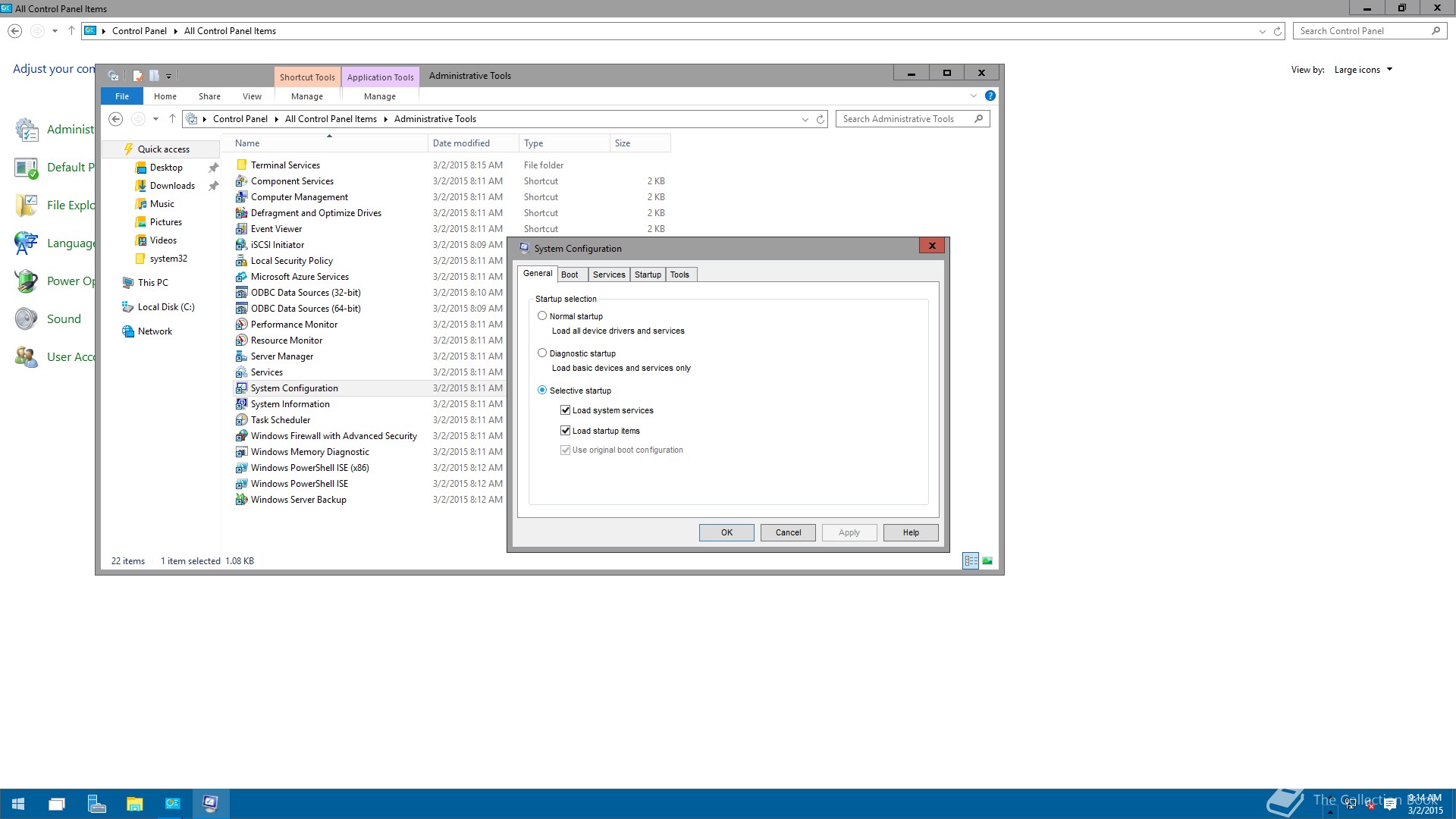The width and height of the screenshot is (1456, 819).
Task: Switch to the Tools tab
Action: click(680, 275)
